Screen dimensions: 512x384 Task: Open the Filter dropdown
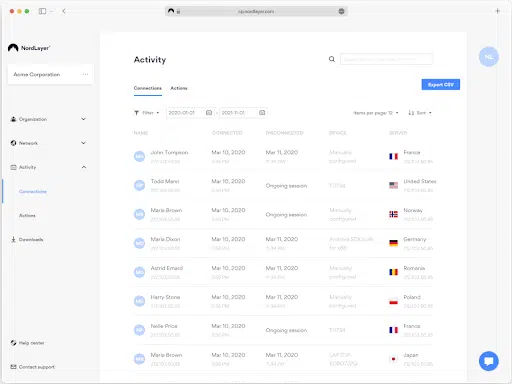click(147, 113)
